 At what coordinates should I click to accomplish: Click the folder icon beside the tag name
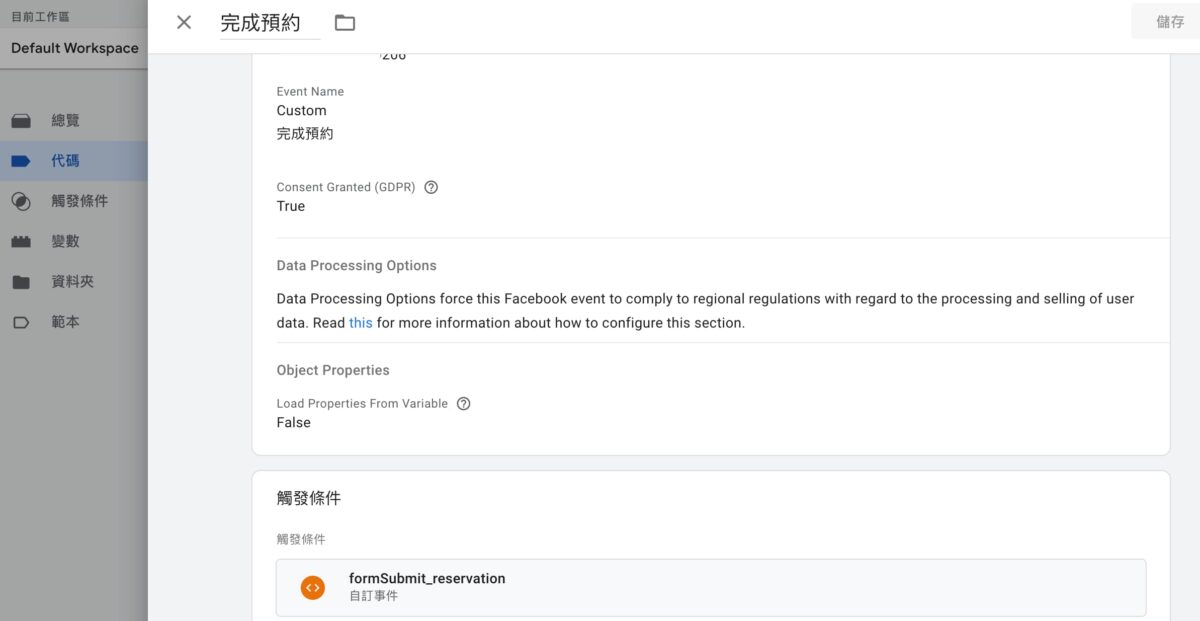345,22
